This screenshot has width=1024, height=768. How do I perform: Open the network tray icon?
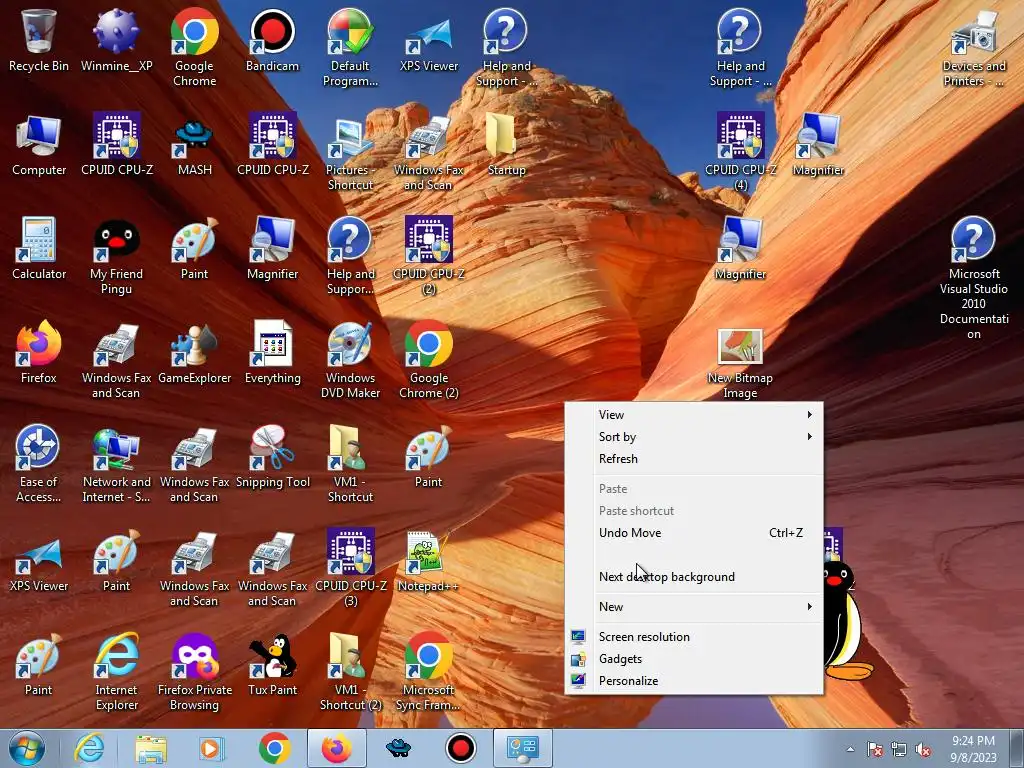(899, 750)
